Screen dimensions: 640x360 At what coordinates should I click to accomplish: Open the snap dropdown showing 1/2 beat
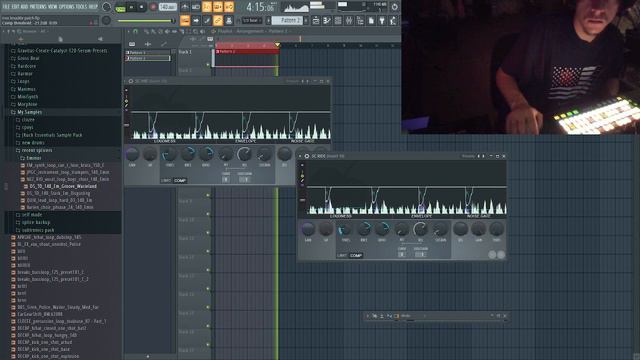pyautogui.click(x=252, y=20)
